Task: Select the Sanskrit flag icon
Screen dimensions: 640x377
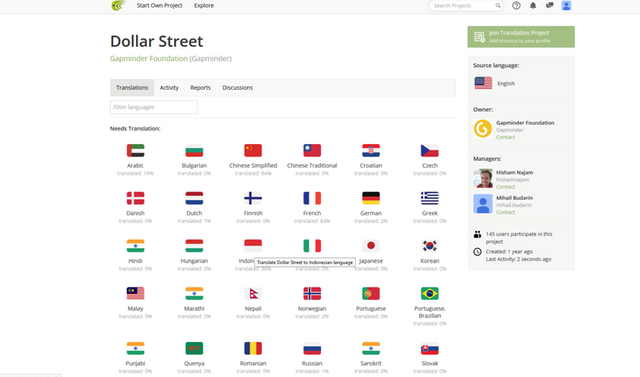Action: [x=371, y=348]
